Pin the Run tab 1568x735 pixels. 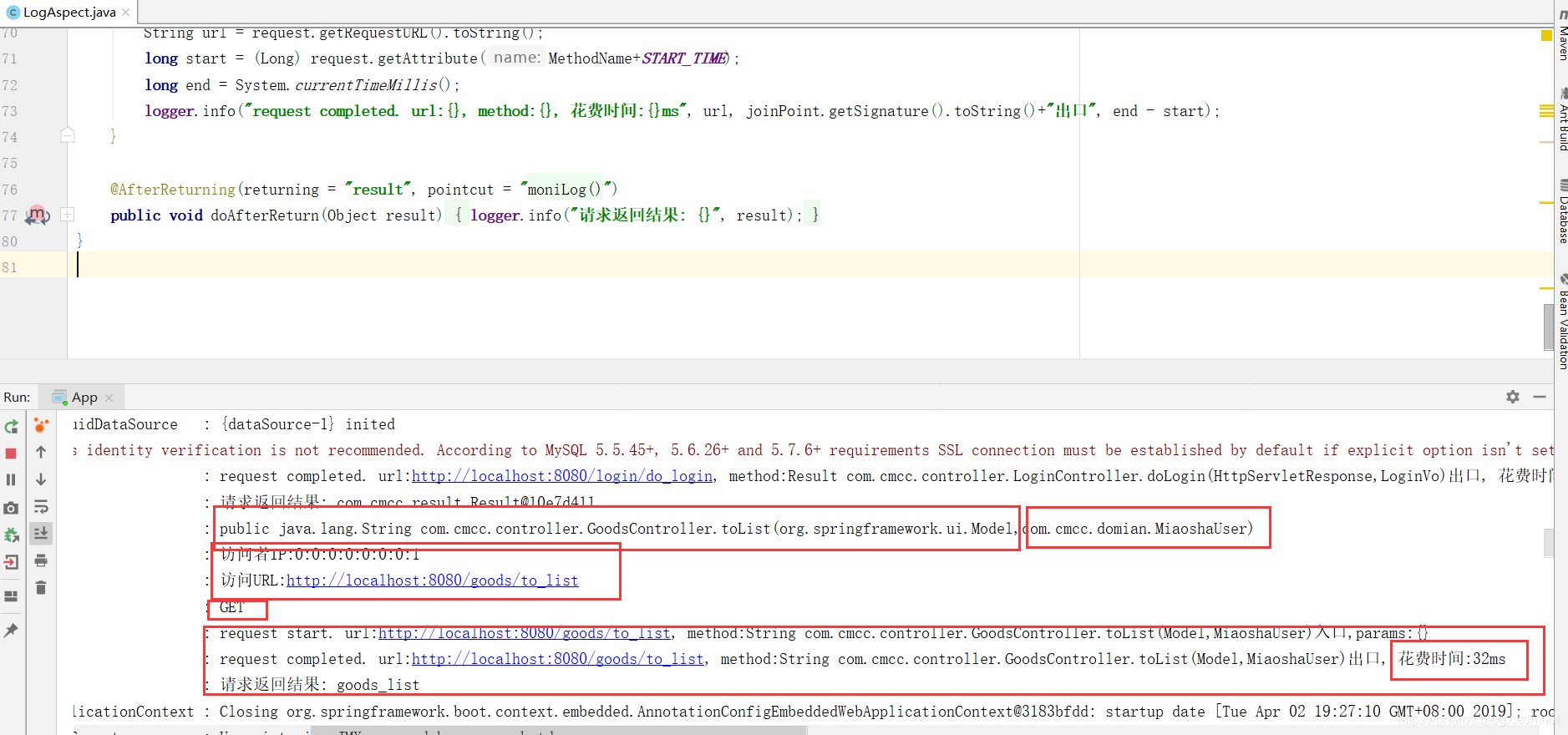pos(11,631)
